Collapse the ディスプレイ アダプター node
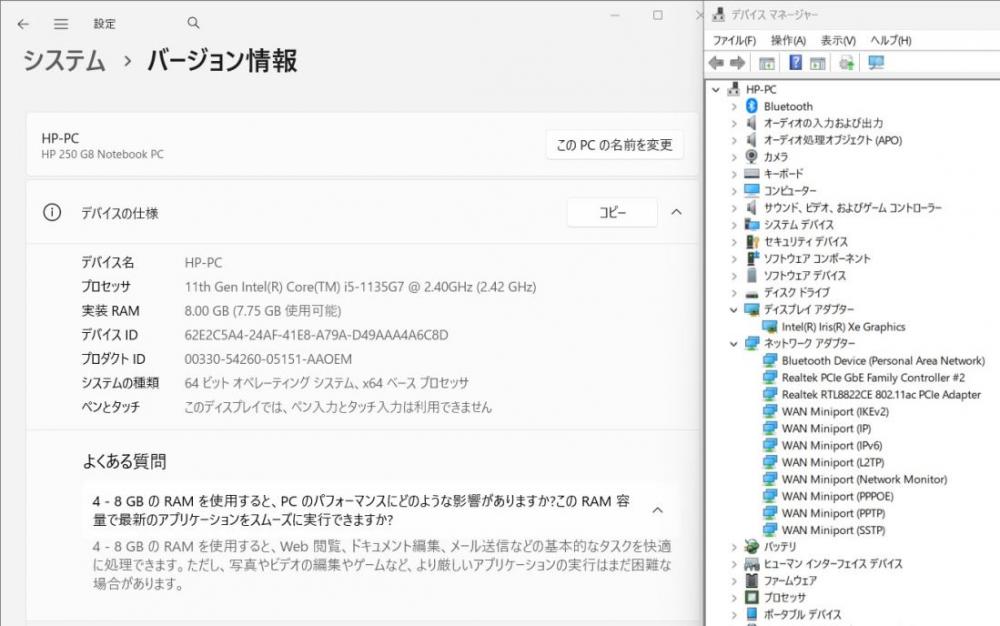This screenshot has width=1000, height=626. 733,310
